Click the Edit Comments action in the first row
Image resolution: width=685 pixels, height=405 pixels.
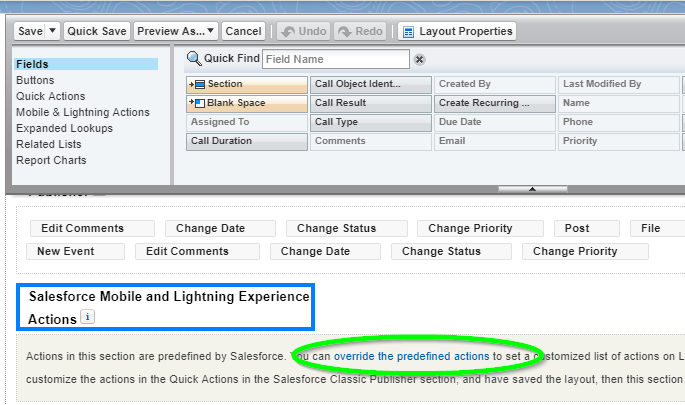(x=92, y=228)
